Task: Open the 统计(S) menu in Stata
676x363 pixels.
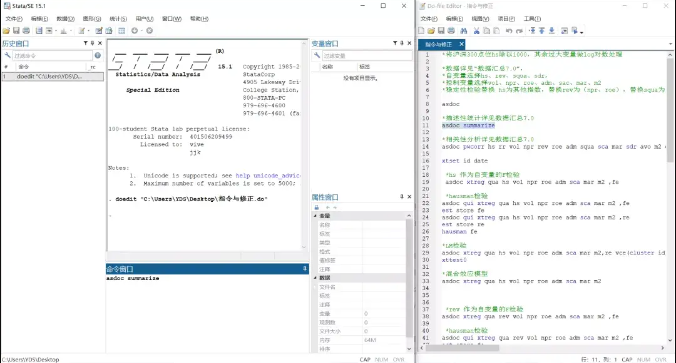Action: click(x=118, y=19)
